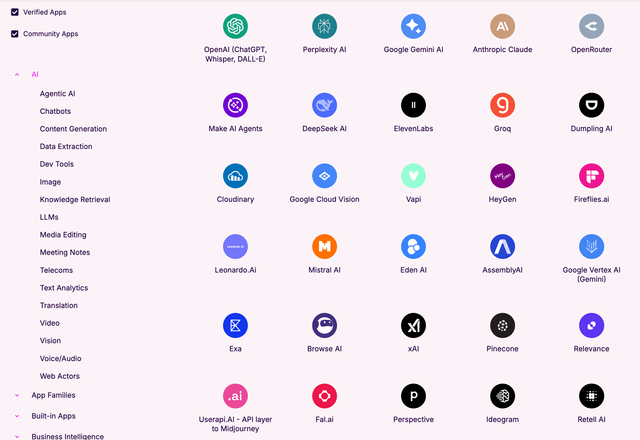Uncheck the Community Apps checkbox
This screenshot has height=440, width=640.
15,33
